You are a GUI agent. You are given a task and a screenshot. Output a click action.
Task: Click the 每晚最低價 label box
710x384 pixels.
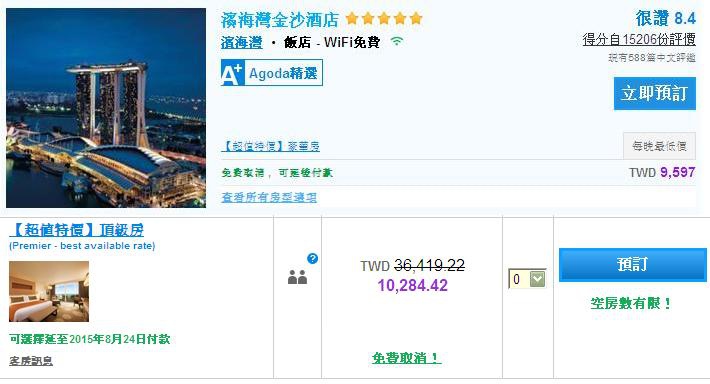(x=659, y=146)
